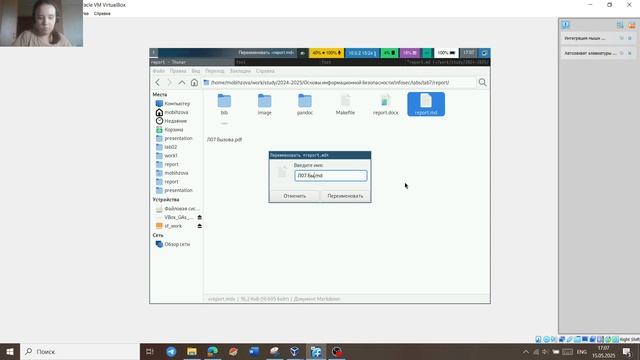Open the Переход menu
This screenshot has height=360, width=640.
point(215,71)
